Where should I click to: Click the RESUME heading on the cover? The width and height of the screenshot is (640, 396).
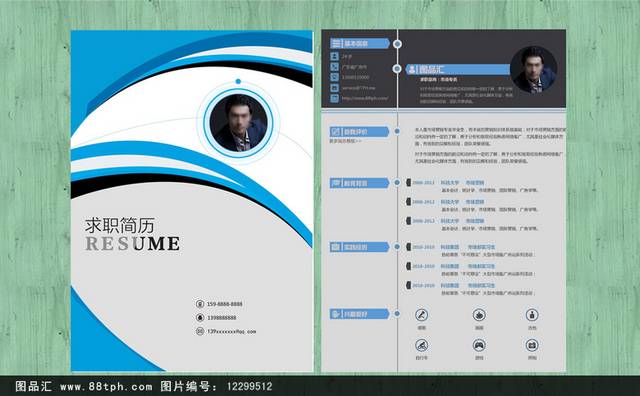click(133, 244)
